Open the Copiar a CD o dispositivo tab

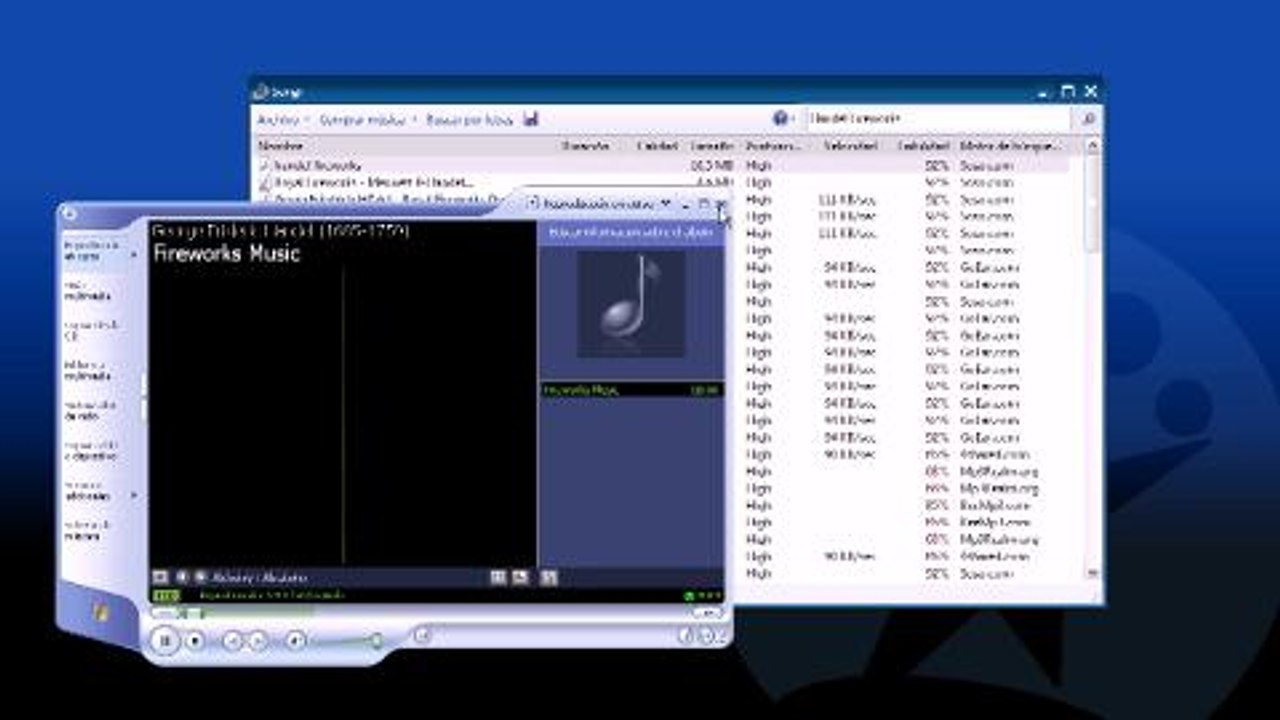click(x=91, y=450)
